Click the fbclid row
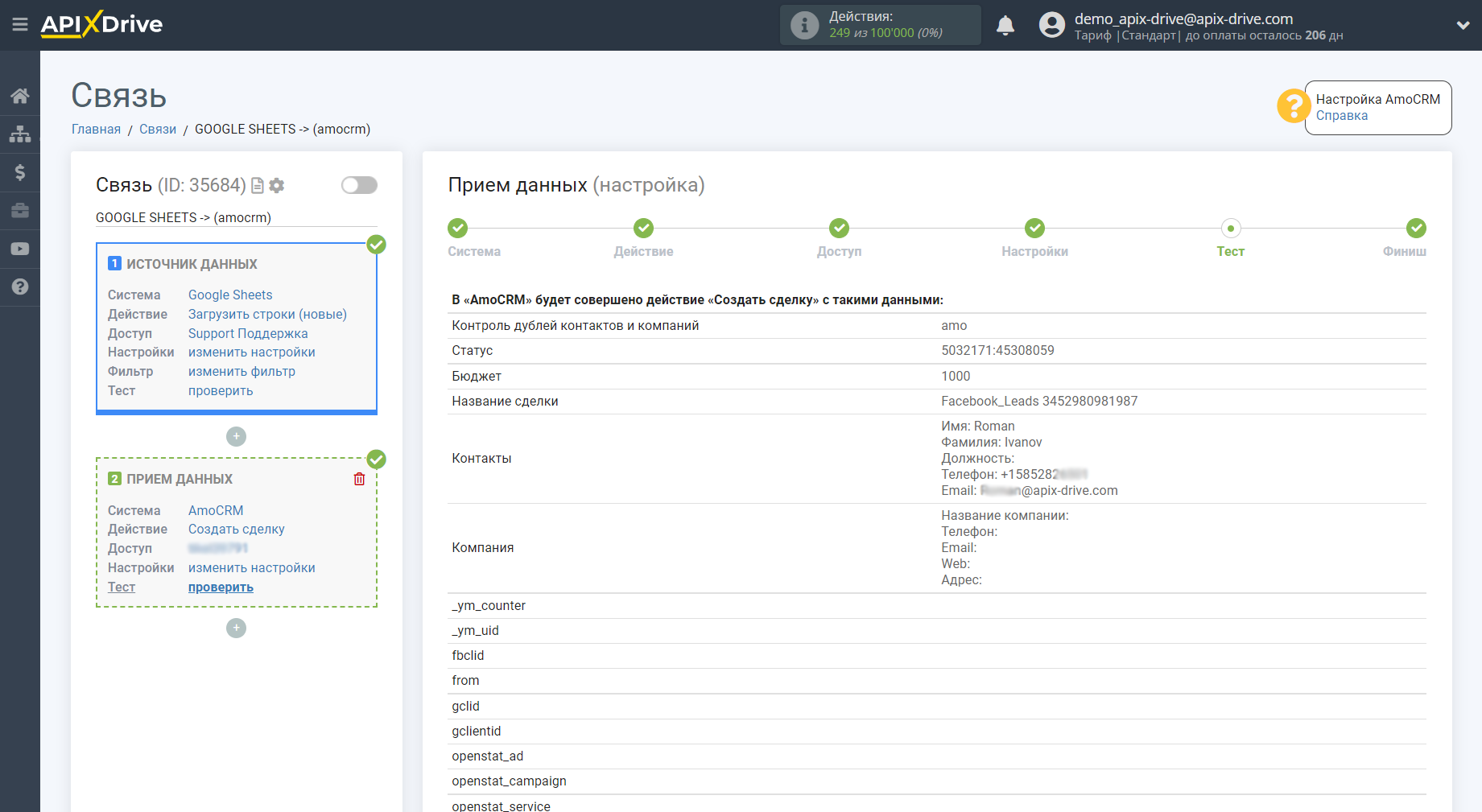This screenshot has width=1482, height=812. (937, 655)
